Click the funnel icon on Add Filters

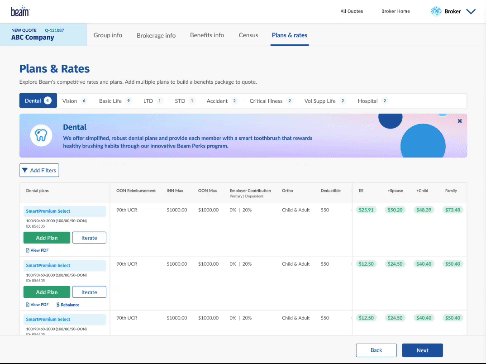(25, 170)
